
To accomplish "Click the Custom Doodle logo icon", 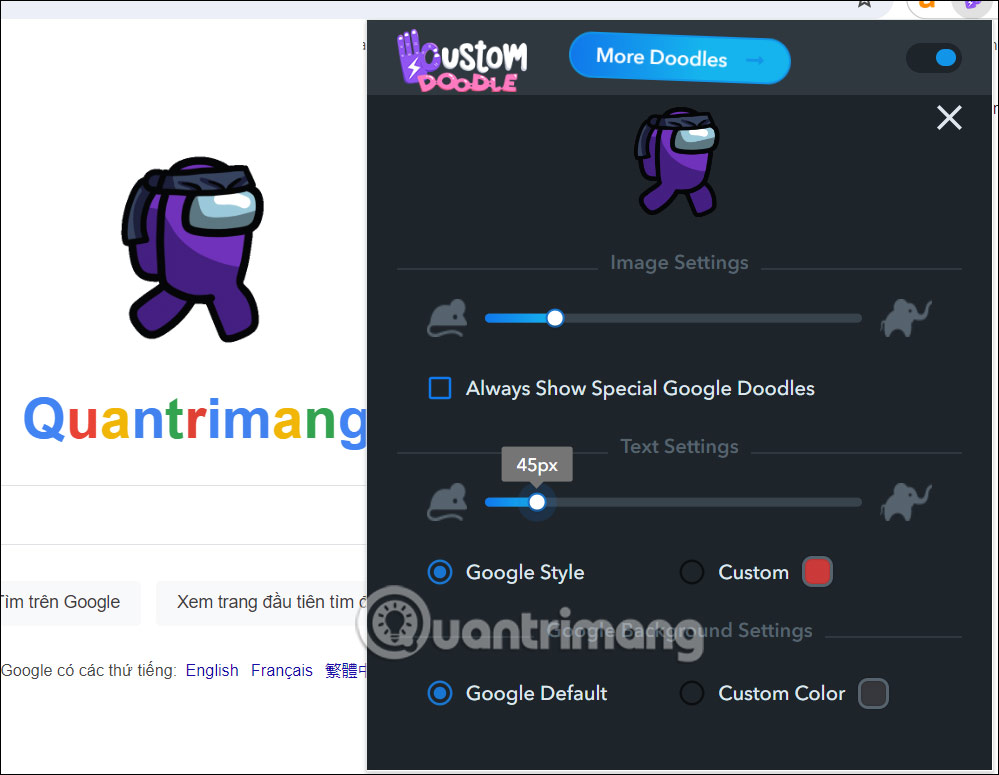I will [412, 57].
